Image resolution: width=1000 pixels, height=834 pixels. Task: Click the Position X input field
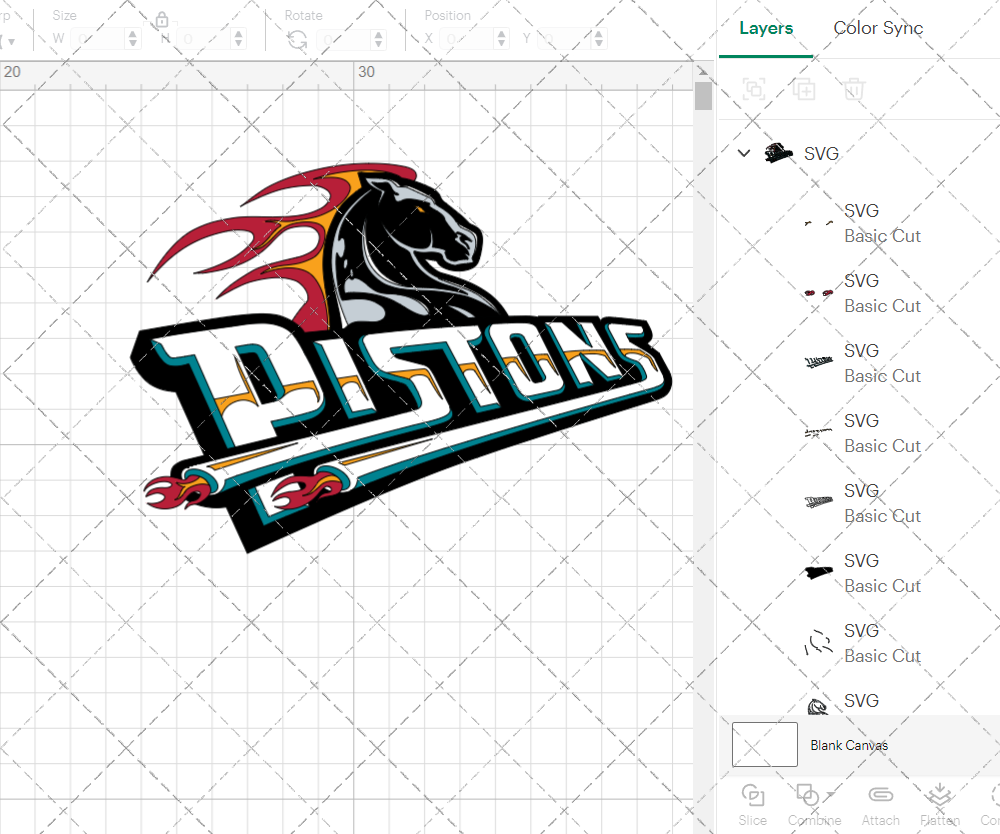[467, 39]
